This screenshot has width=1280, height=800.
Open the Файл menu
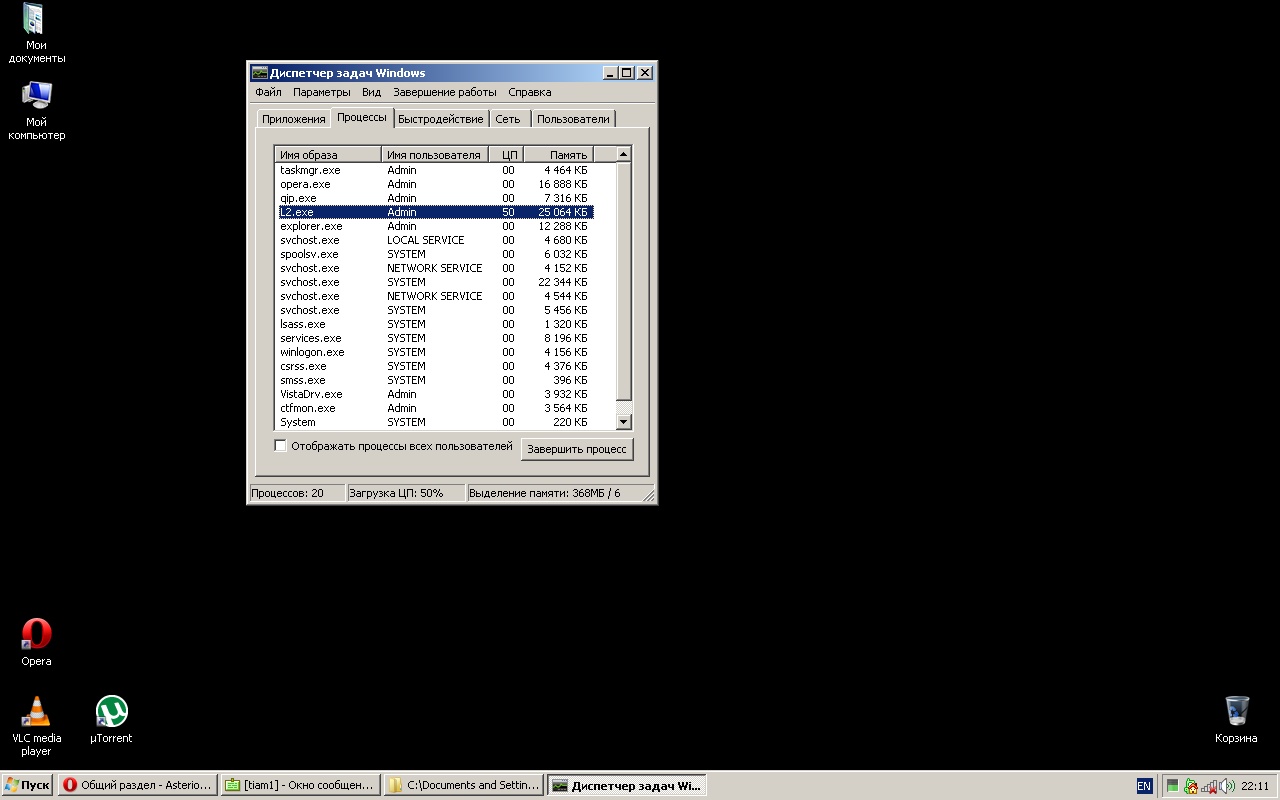pos(268,92)
